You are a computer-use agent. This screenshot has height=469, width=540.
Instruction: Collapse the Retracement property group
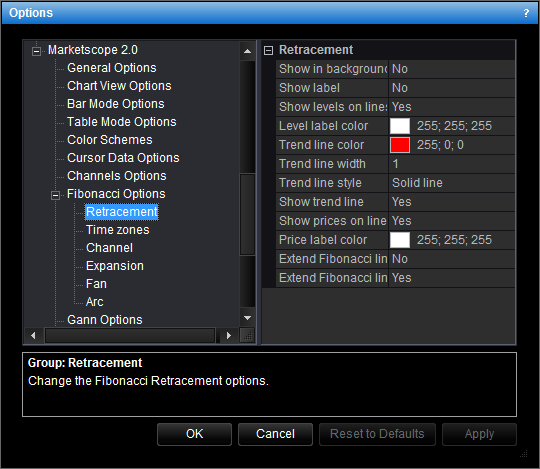tap(268, 51)
